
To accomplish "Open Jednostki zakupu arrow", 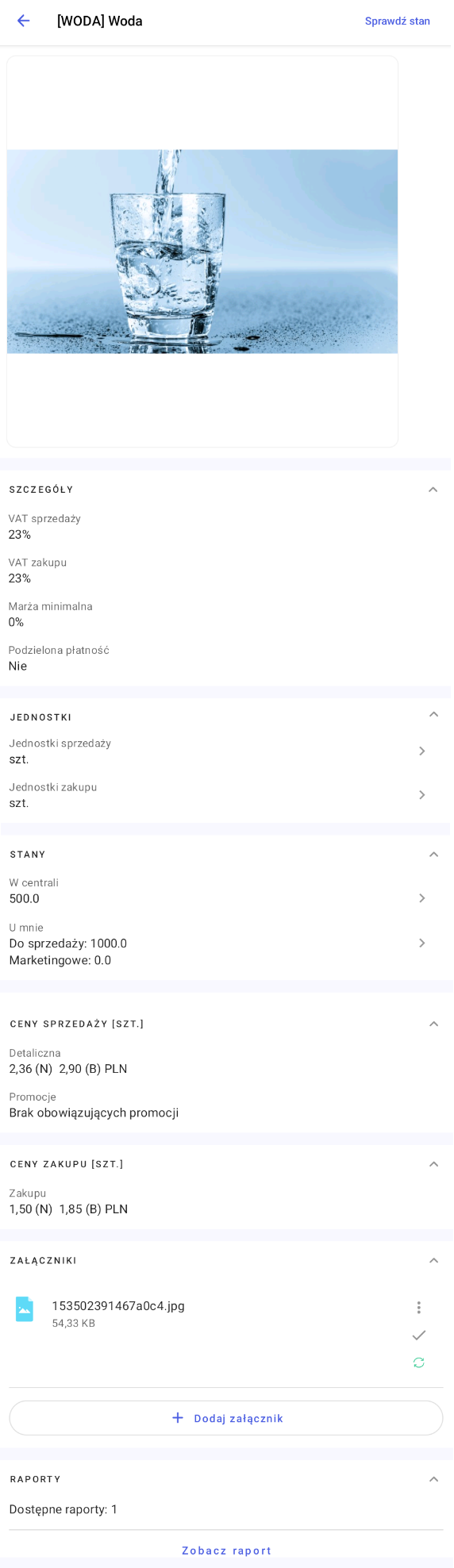I will pyautogui.click(x=422, y=794).
